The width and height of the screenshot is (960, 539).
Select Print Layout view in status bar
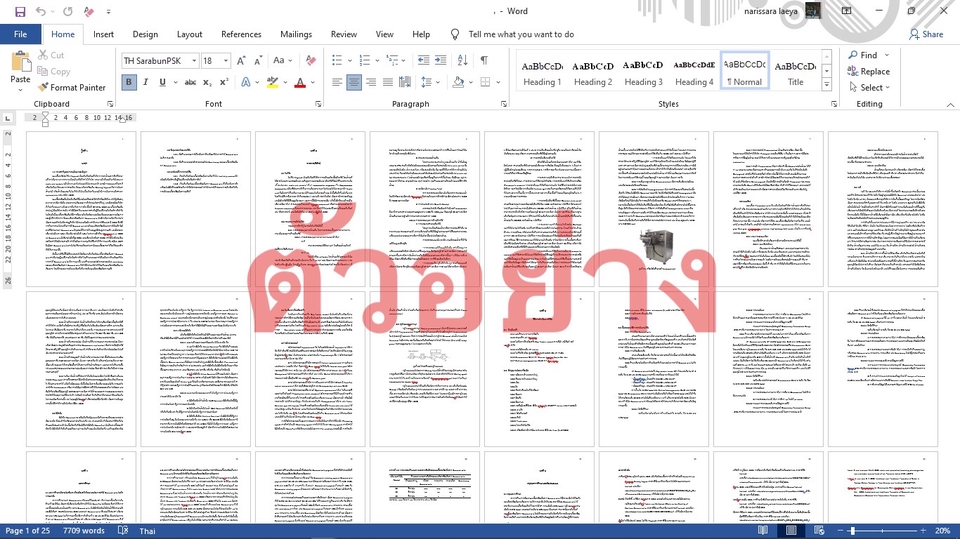pyautogui.click(x=791, y=530)
